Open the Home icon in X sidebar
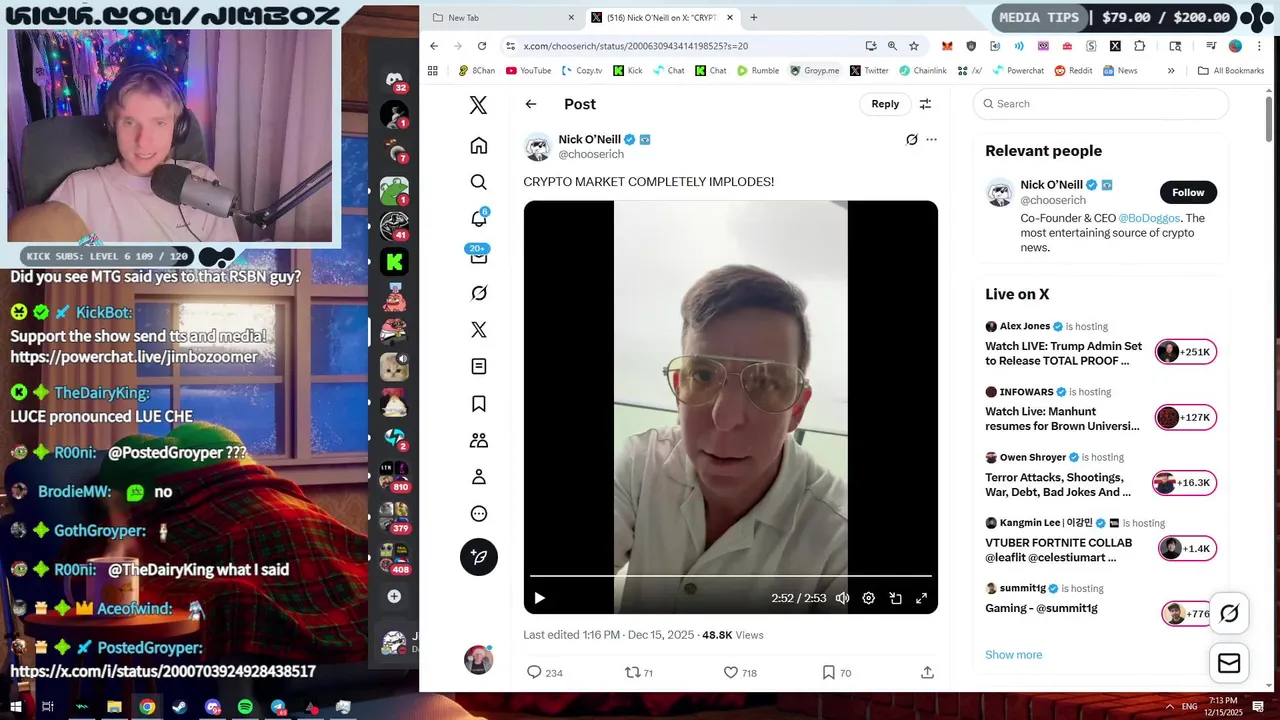1280x720 pixels. tap(479, 146)
